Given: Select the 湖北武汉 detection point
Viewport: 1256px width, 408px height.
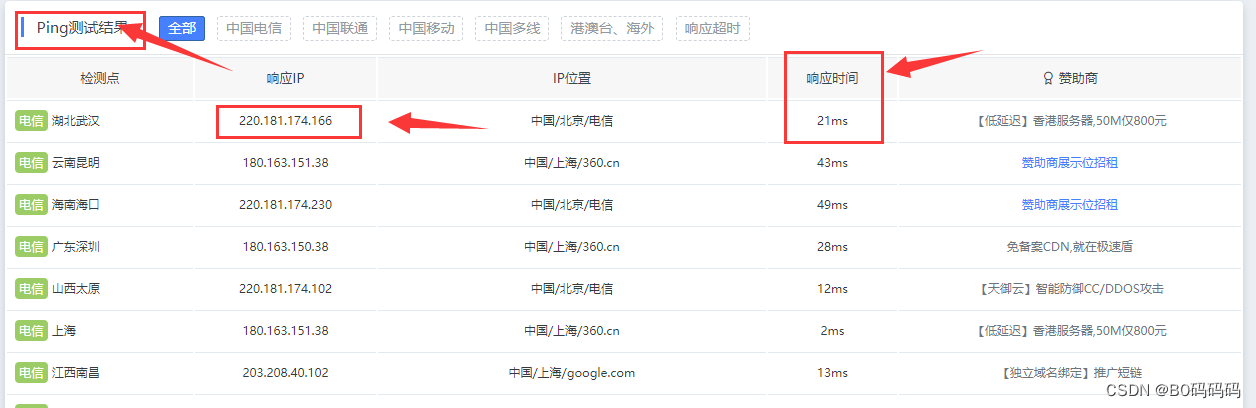Looking at the screenshot, I should coord(76,121).
